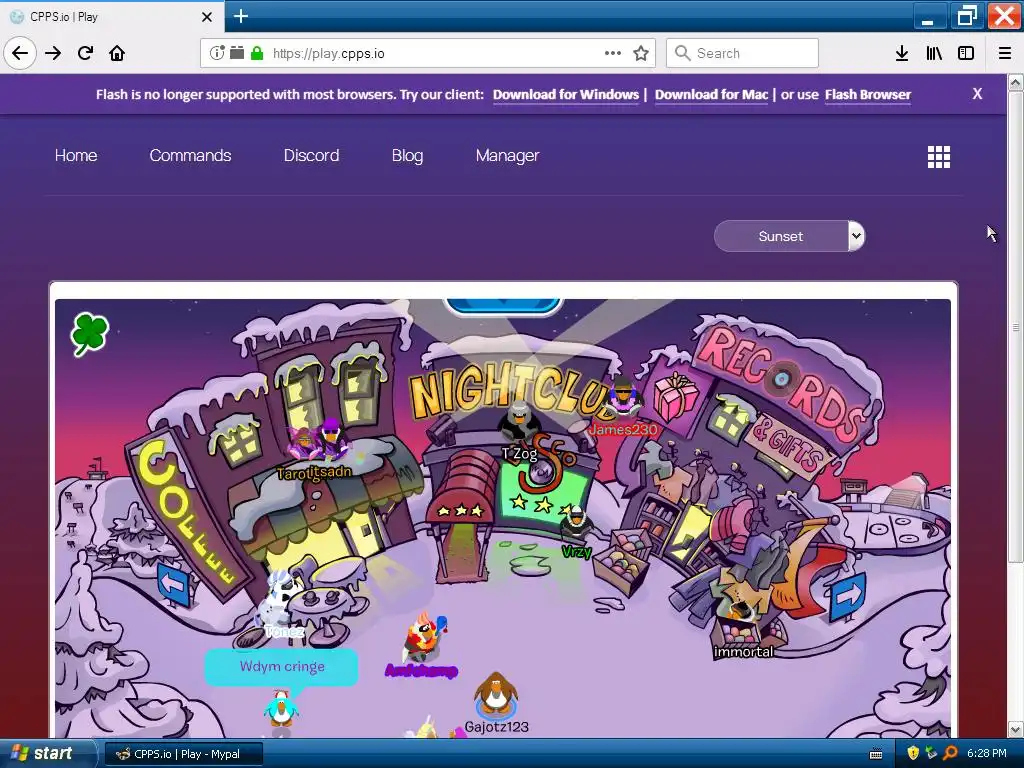This screenshot has height=768, width=1024.
Task: Click the scrollbar down arrow
Action: [1016, 729]
